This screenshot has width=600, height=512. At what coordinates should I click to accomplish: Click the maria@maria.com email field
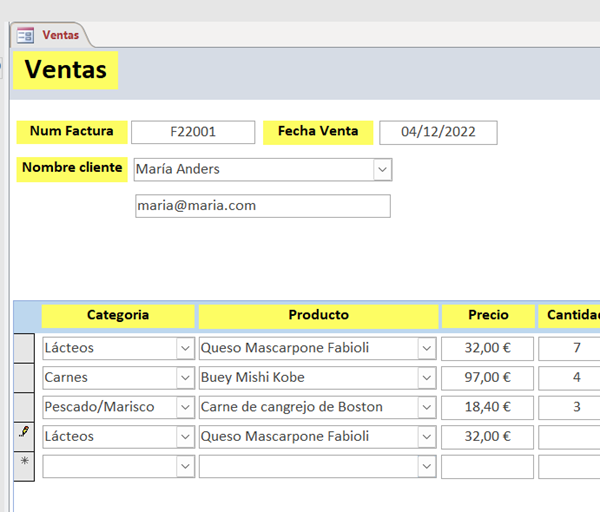262,206
